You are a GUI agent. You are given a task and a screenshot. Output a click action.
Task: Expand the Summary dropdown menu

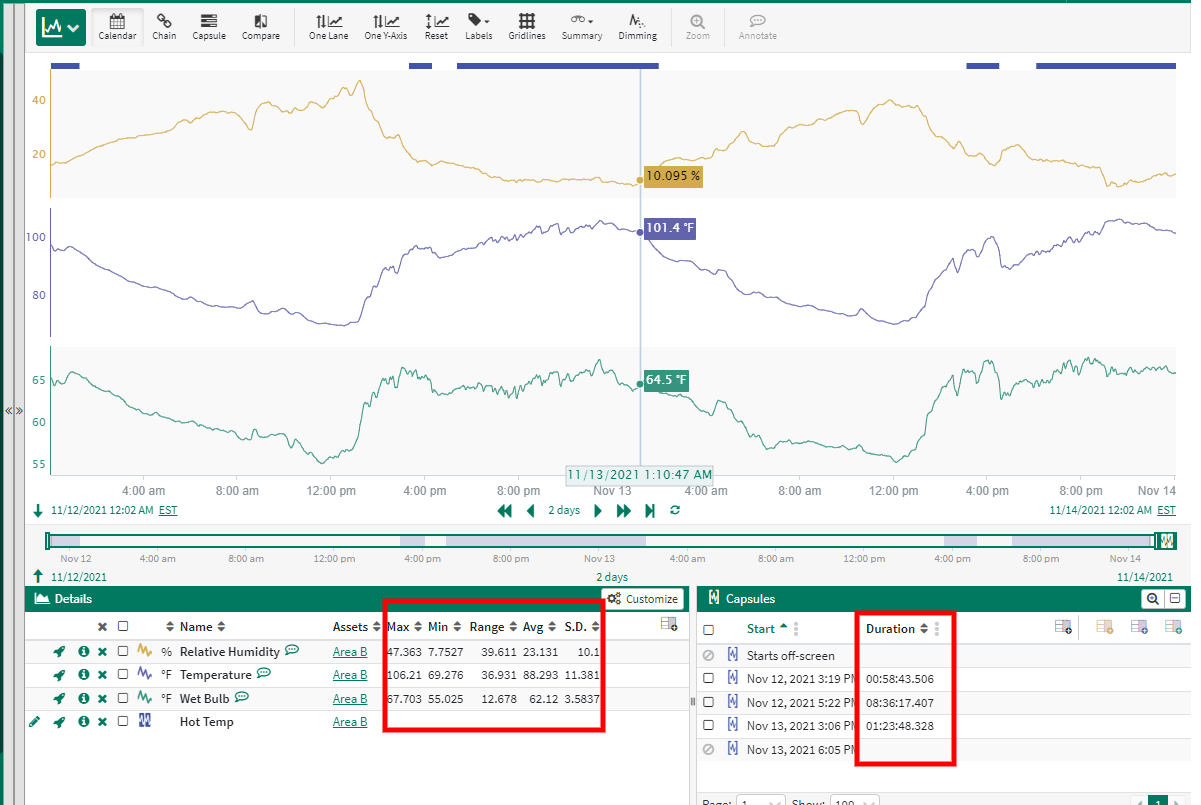tap(581, 26)
